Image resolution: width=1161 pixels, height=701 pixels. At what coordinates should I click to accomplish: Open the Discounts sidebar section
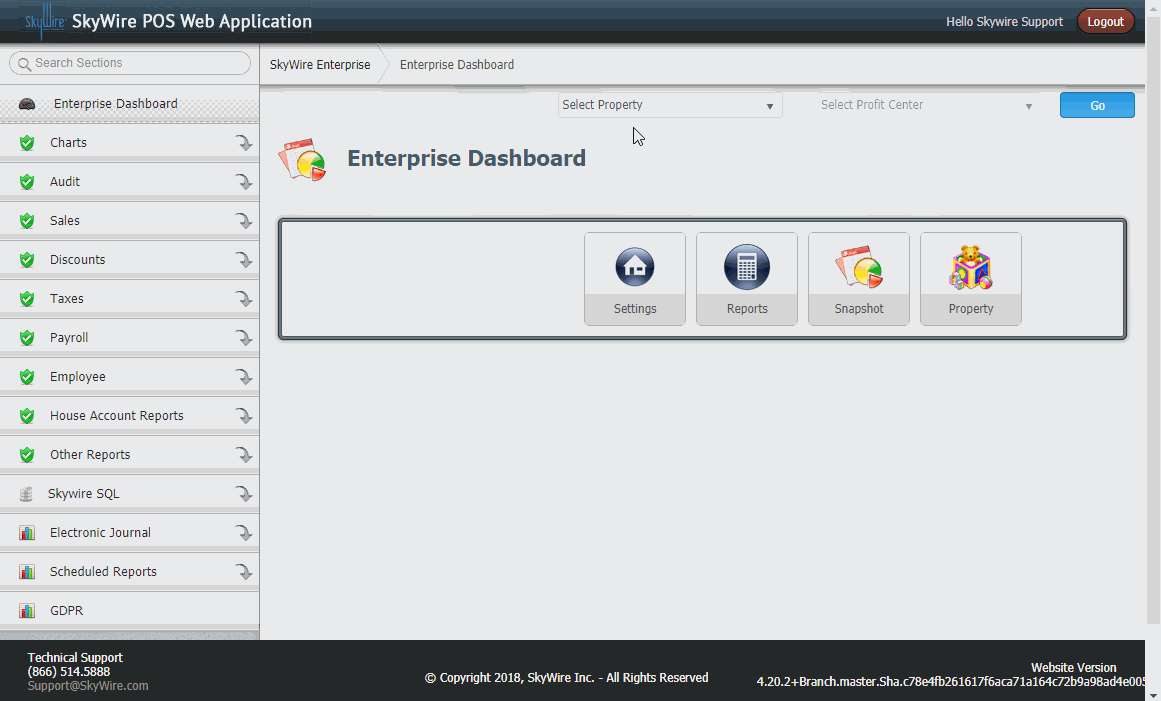tap(130, 260)
